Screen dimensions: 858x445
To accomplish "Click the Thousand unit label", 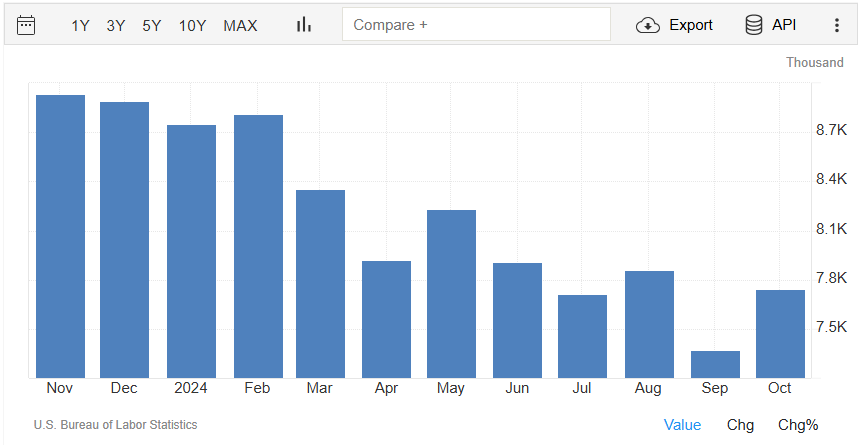I will [x=815, y=62].
